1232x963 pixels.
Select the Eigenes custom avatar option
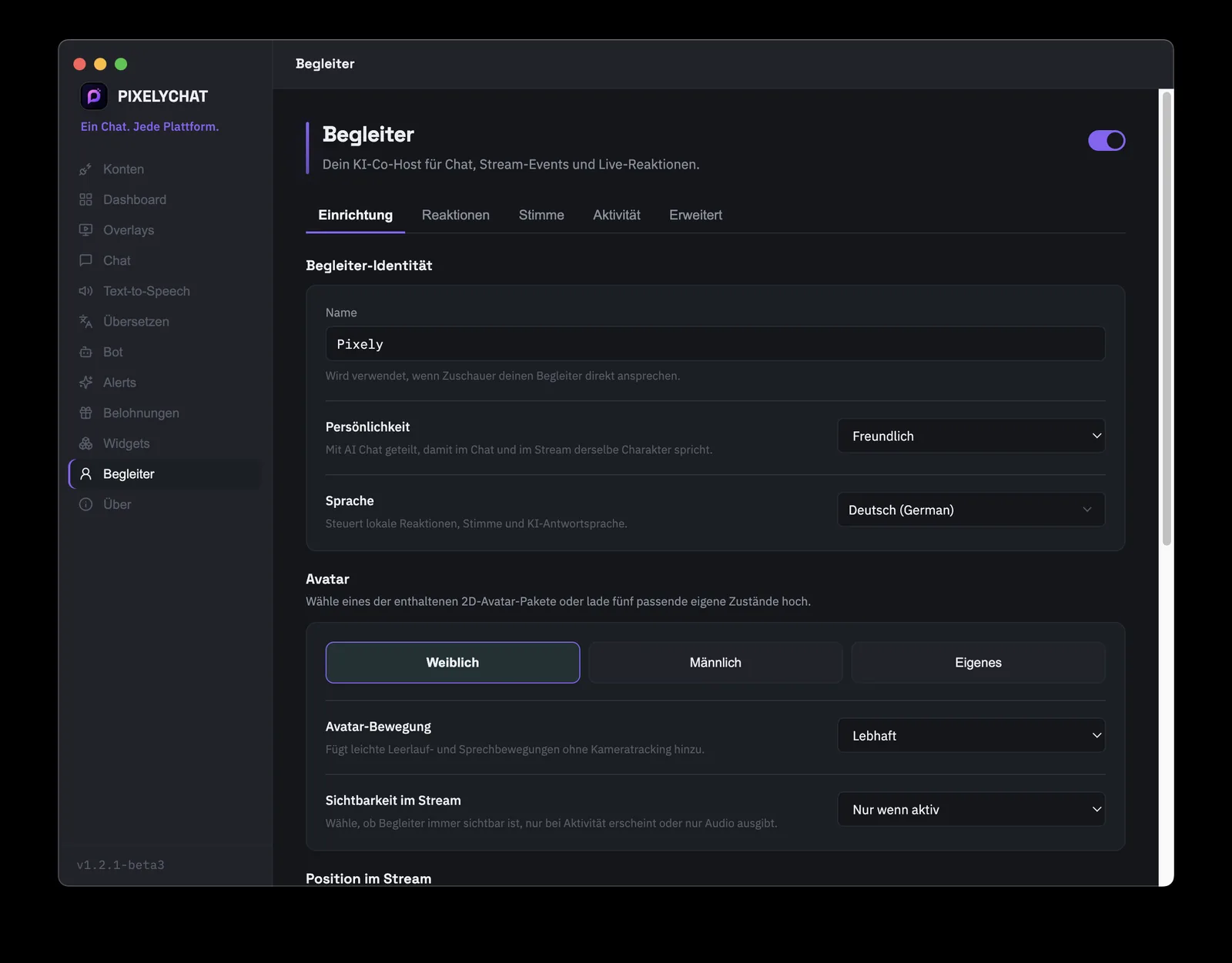pos(978,663)
